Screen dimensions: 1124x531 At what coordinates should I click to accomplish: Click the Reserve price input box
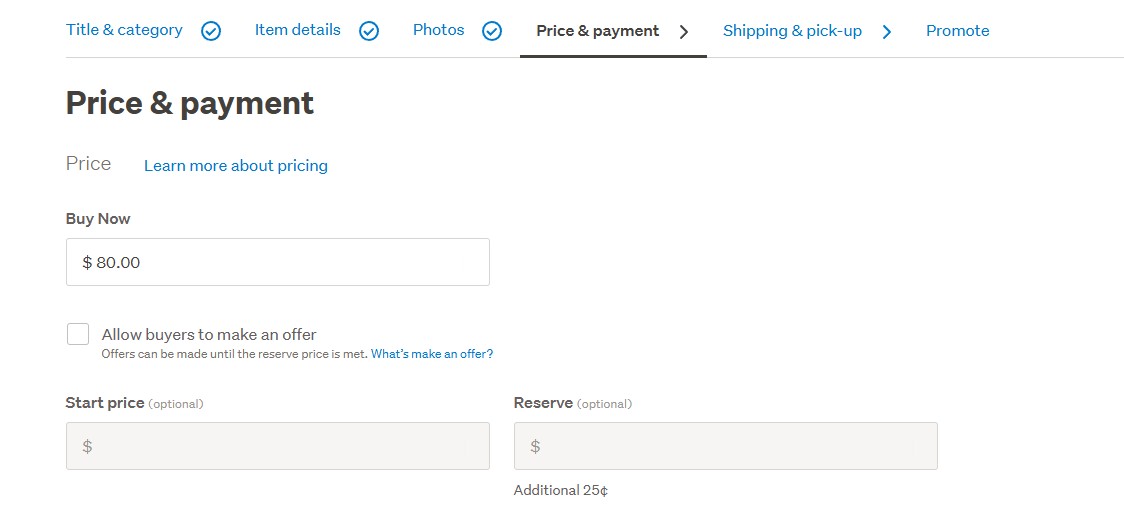click(x=726, y=446)
